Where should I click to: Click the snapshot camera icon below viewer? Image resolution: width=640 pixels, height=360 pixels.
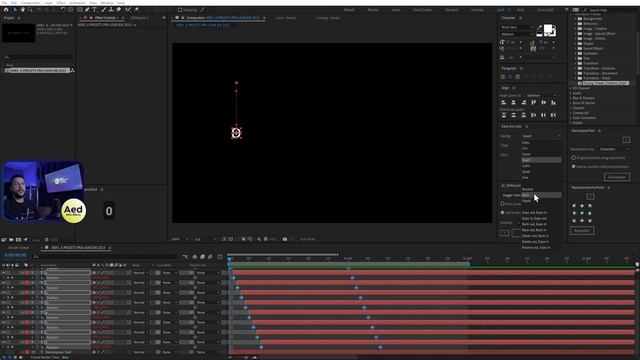[285, 239]
